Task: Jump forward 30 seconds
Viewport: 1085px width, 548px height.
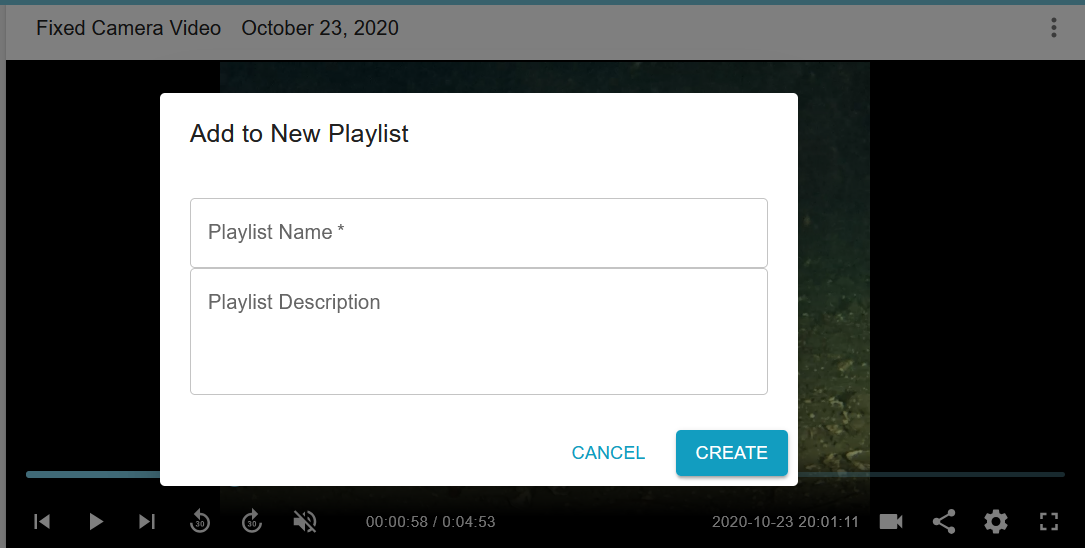Action: [x=252, y=522]
